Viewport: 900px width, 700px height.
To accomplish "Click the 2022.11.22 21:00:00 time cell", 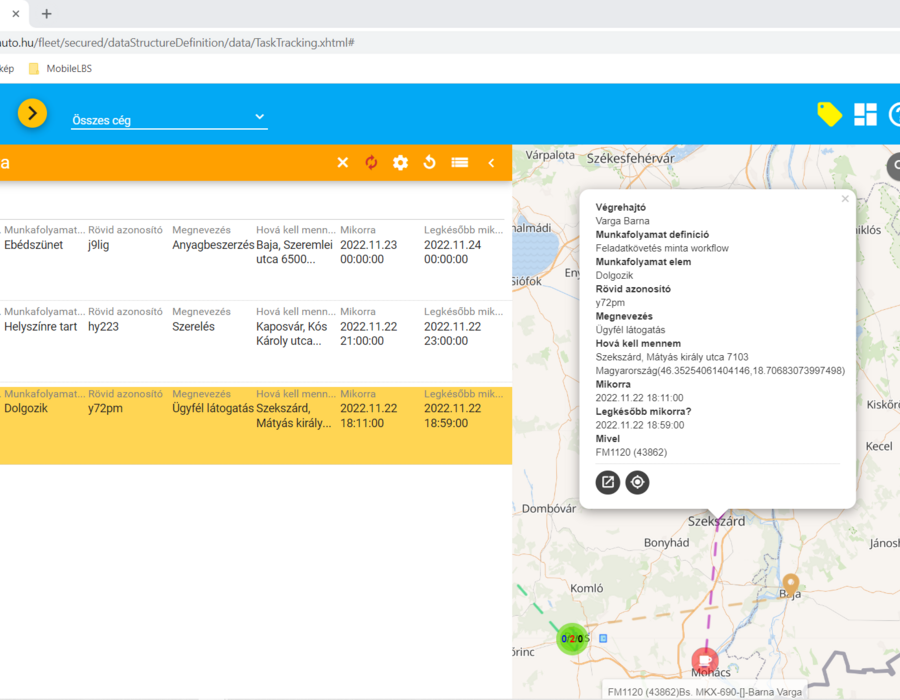I will click(x=368, y=334).
